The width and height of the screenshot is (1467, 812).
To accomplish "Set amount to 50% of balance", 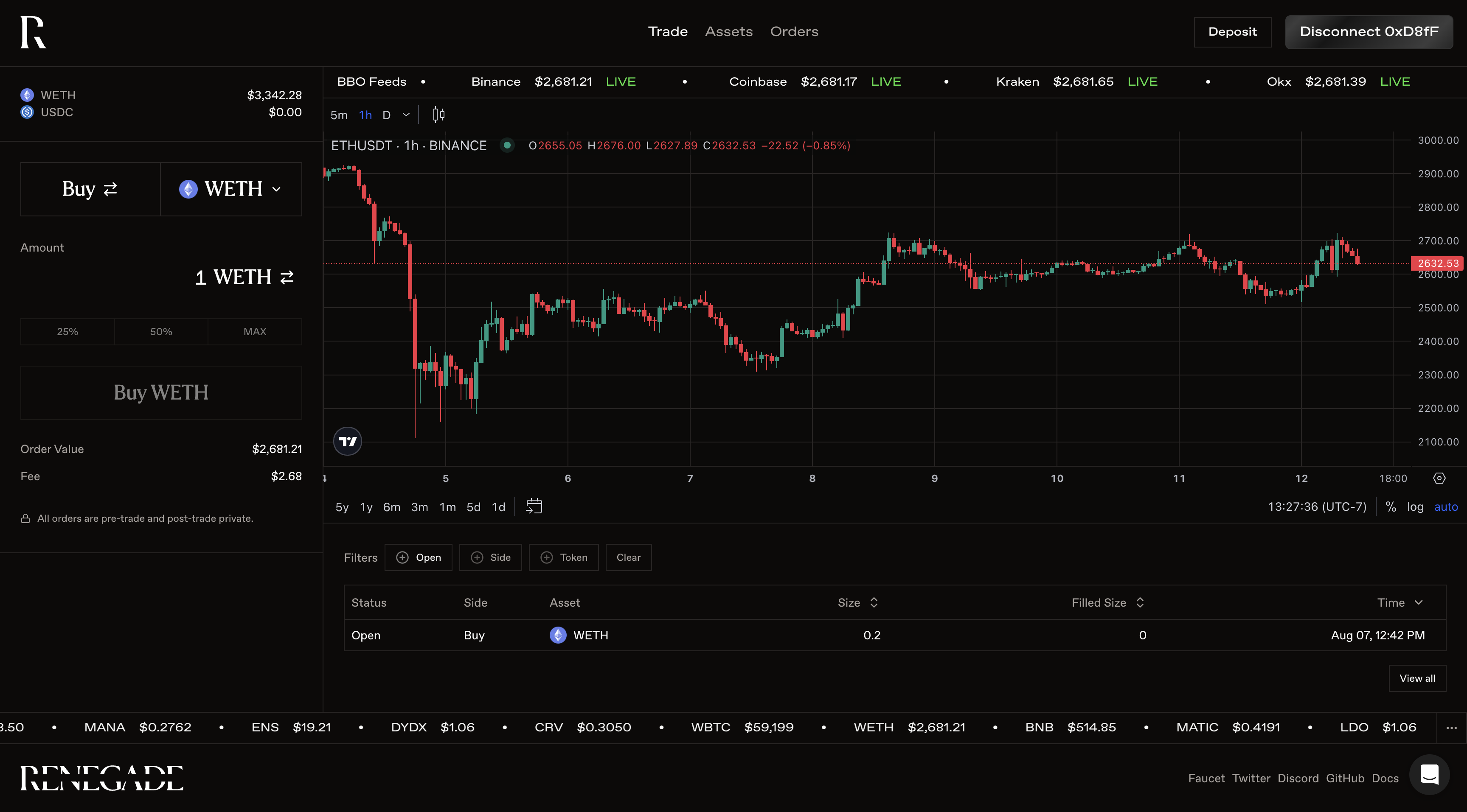I will coord(161,332).
